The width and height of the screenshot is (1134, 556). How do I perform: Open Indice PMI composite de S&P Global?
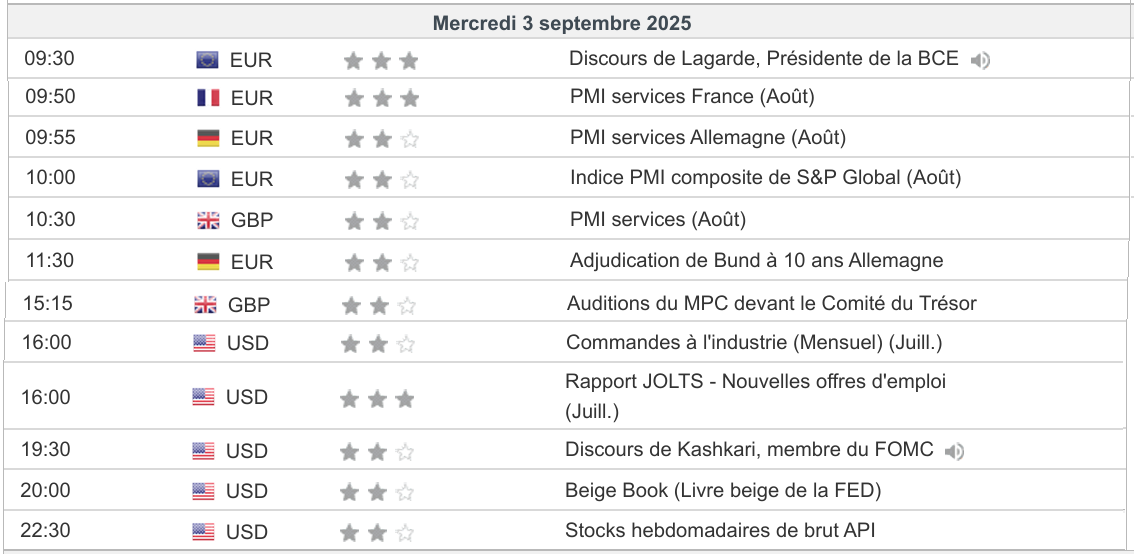pos(765,179)
